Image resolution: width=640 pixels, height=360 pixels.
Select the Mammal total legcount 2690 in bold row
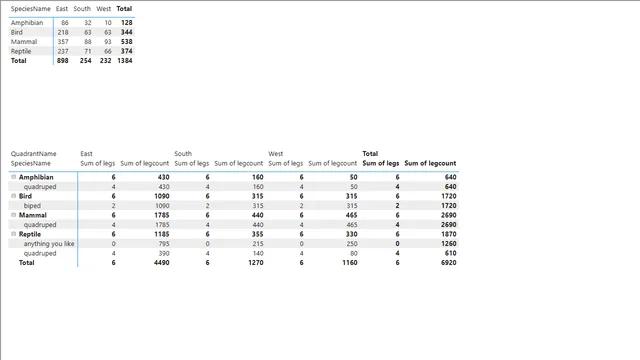(x=449, y=215)
